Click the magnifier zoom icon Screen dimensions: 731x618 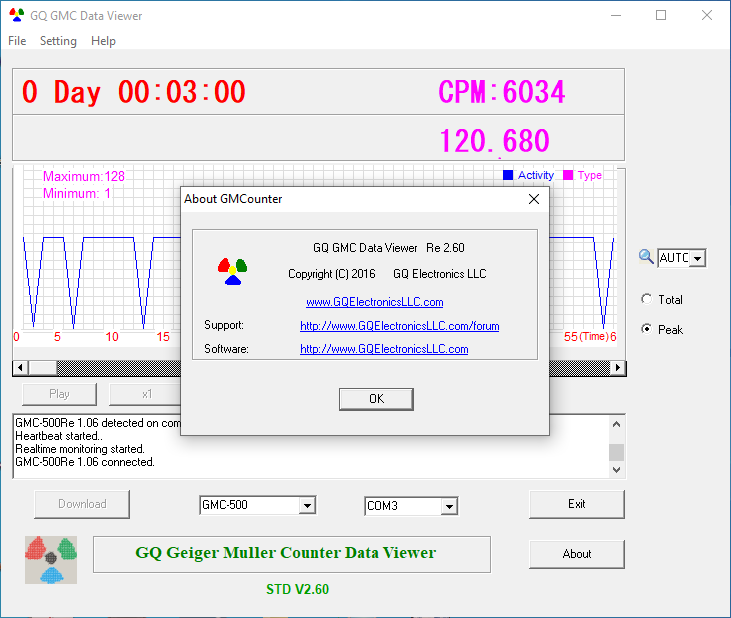coord(646,257)
